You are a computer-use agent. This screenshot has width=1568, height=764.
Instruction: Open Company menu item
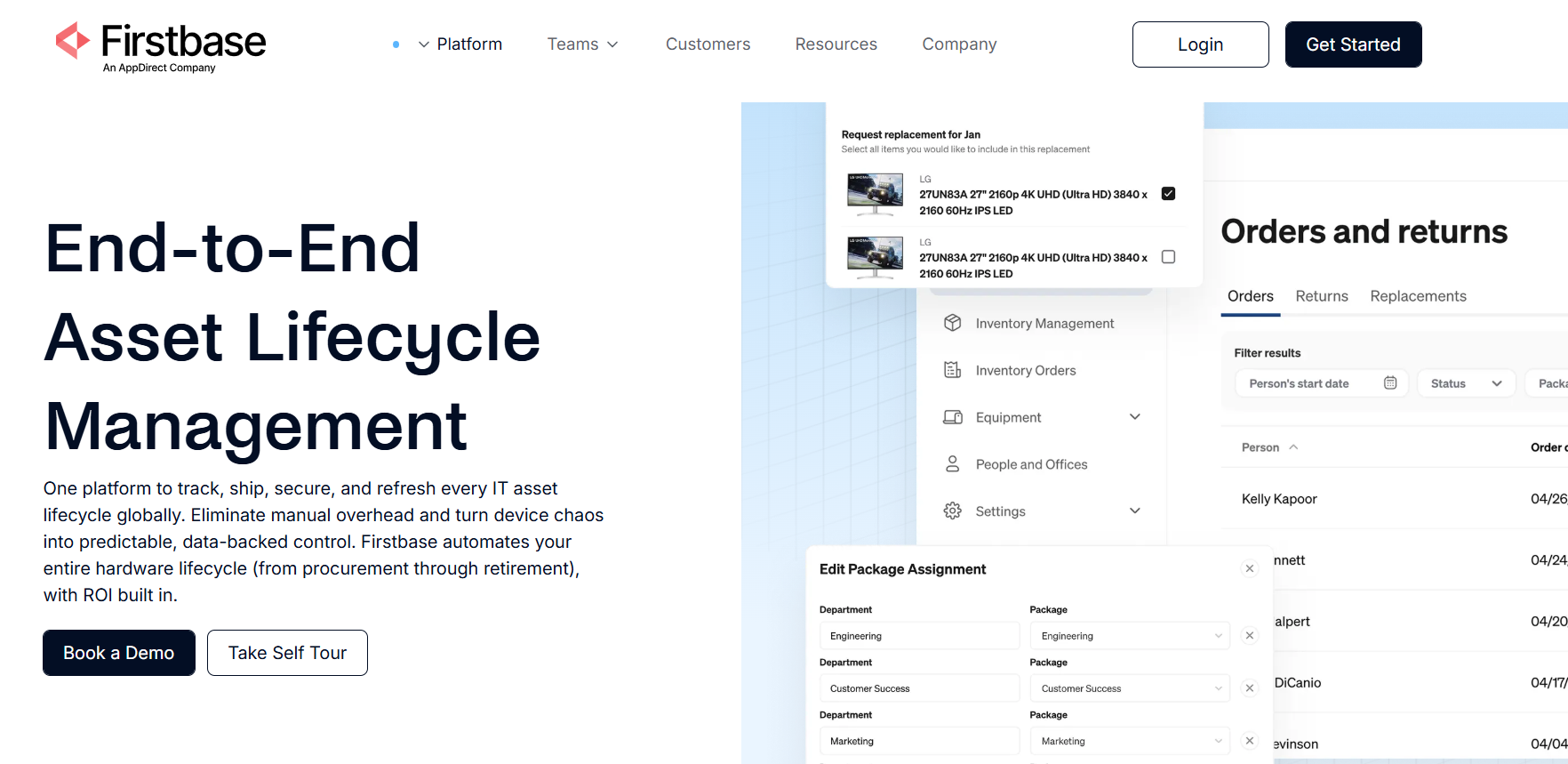pyautogui.click(x=959, y=44)
